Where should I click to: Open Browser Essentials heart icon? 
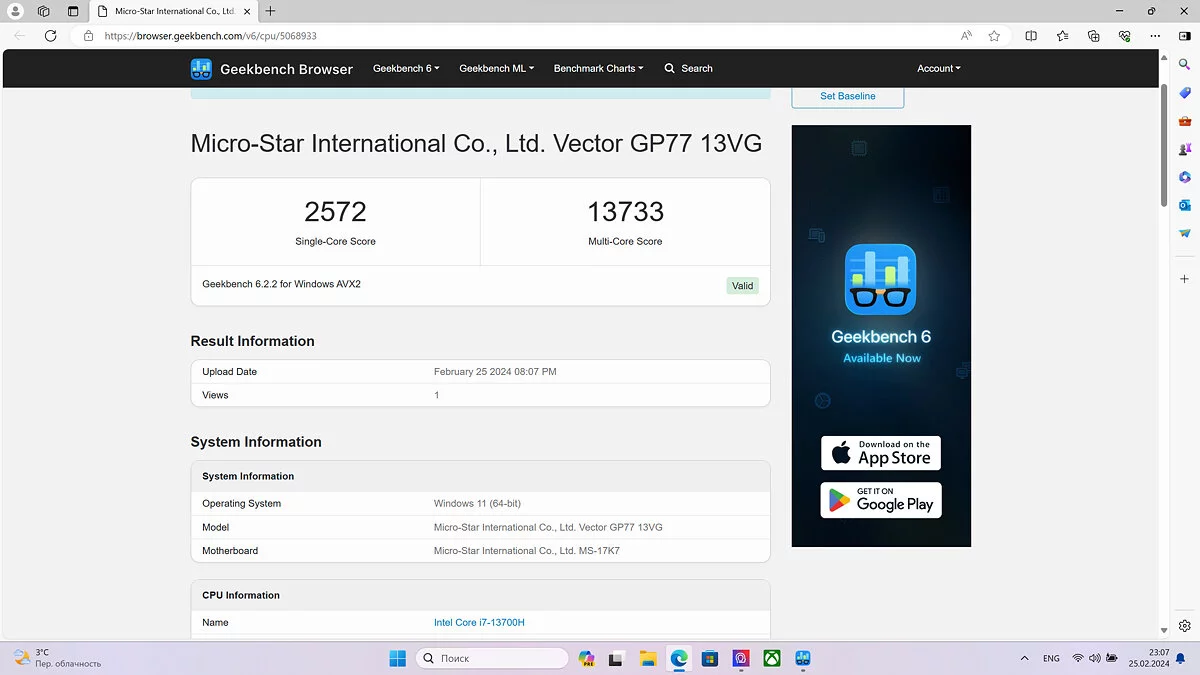tap(1125, 36)
